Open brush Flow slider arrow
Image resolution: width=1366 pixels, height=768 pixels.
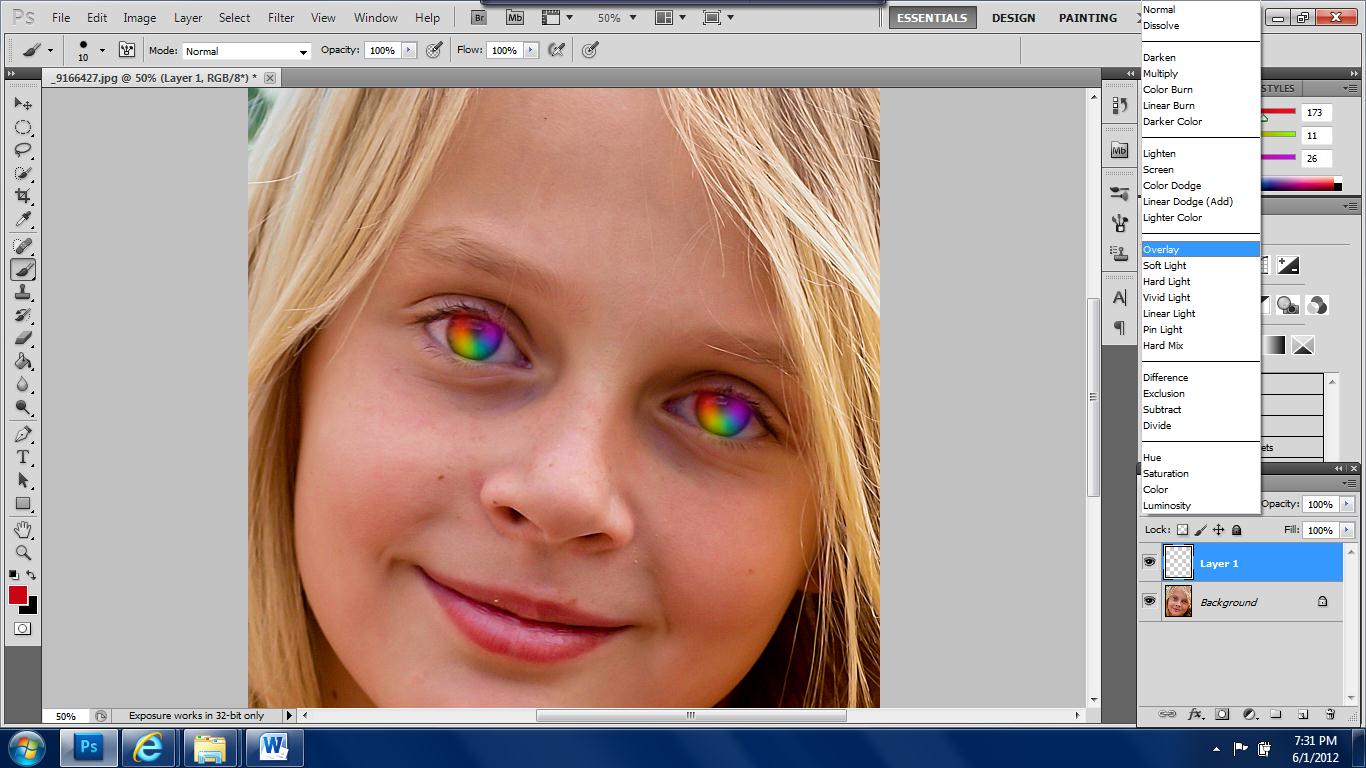pyautogui.click(x=530, y=50)
